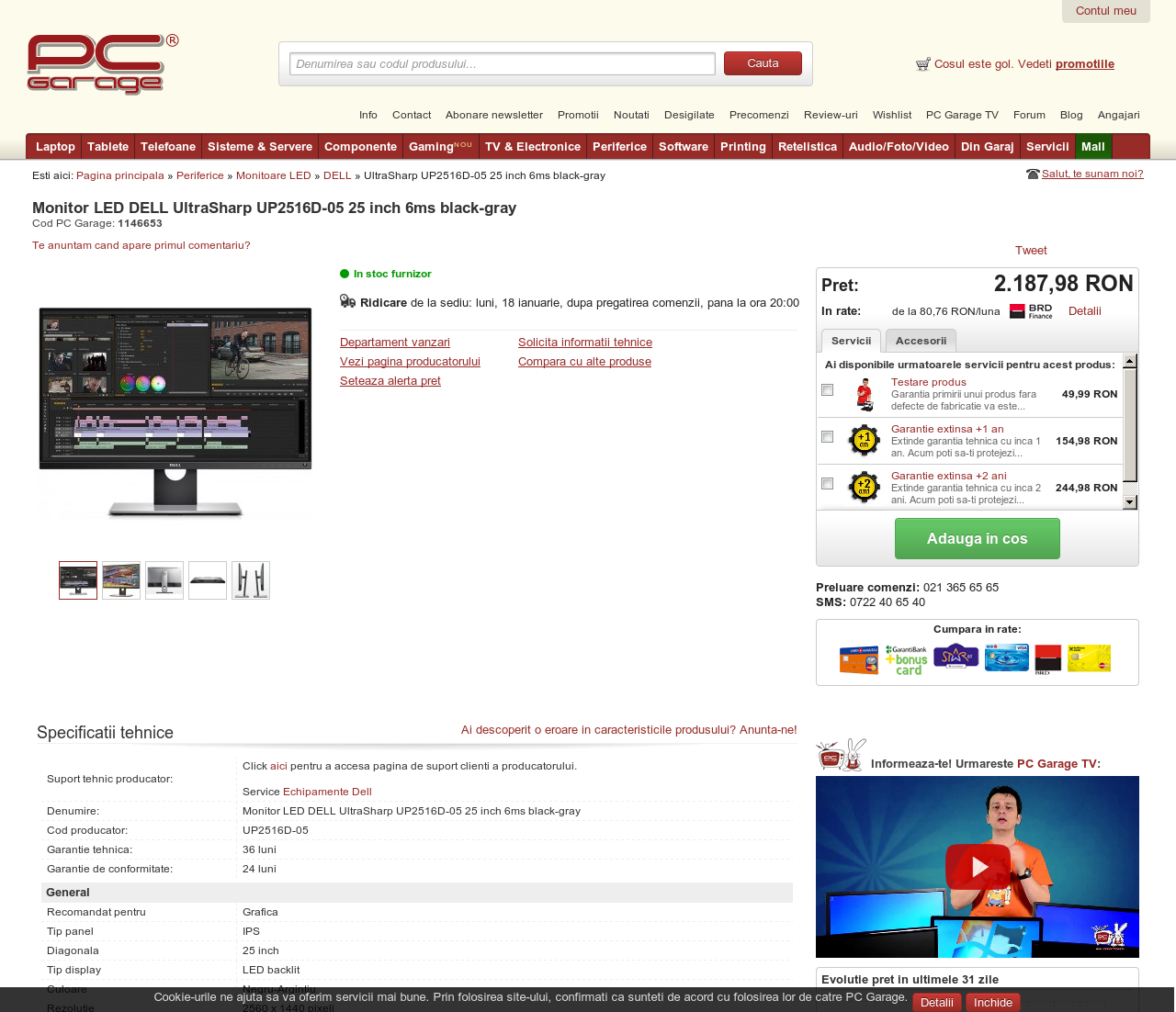Click the services list scroll-down arrow
This screenshot has width=1176, height=1012.
point(1130,502)
